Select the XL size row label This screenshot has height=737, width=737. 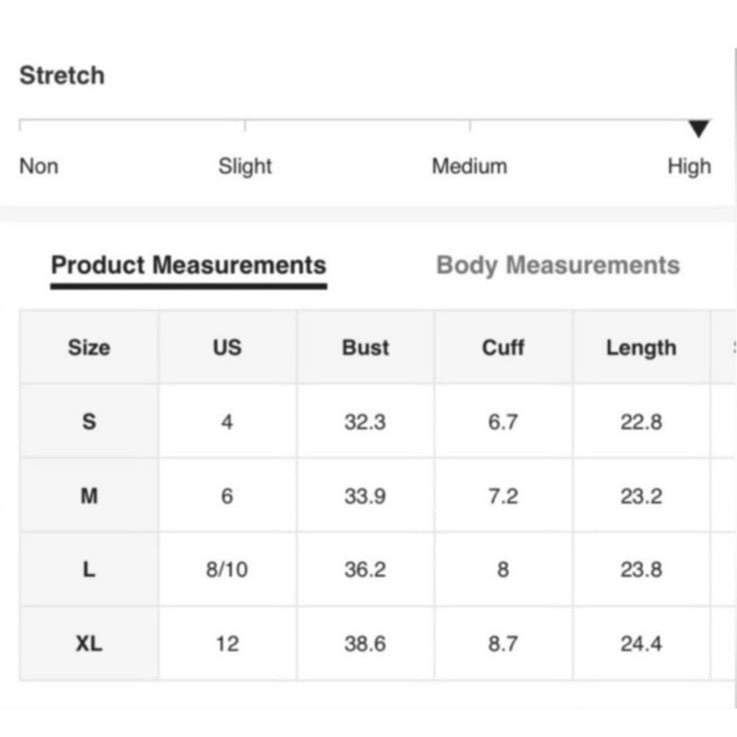coord(89,643)
